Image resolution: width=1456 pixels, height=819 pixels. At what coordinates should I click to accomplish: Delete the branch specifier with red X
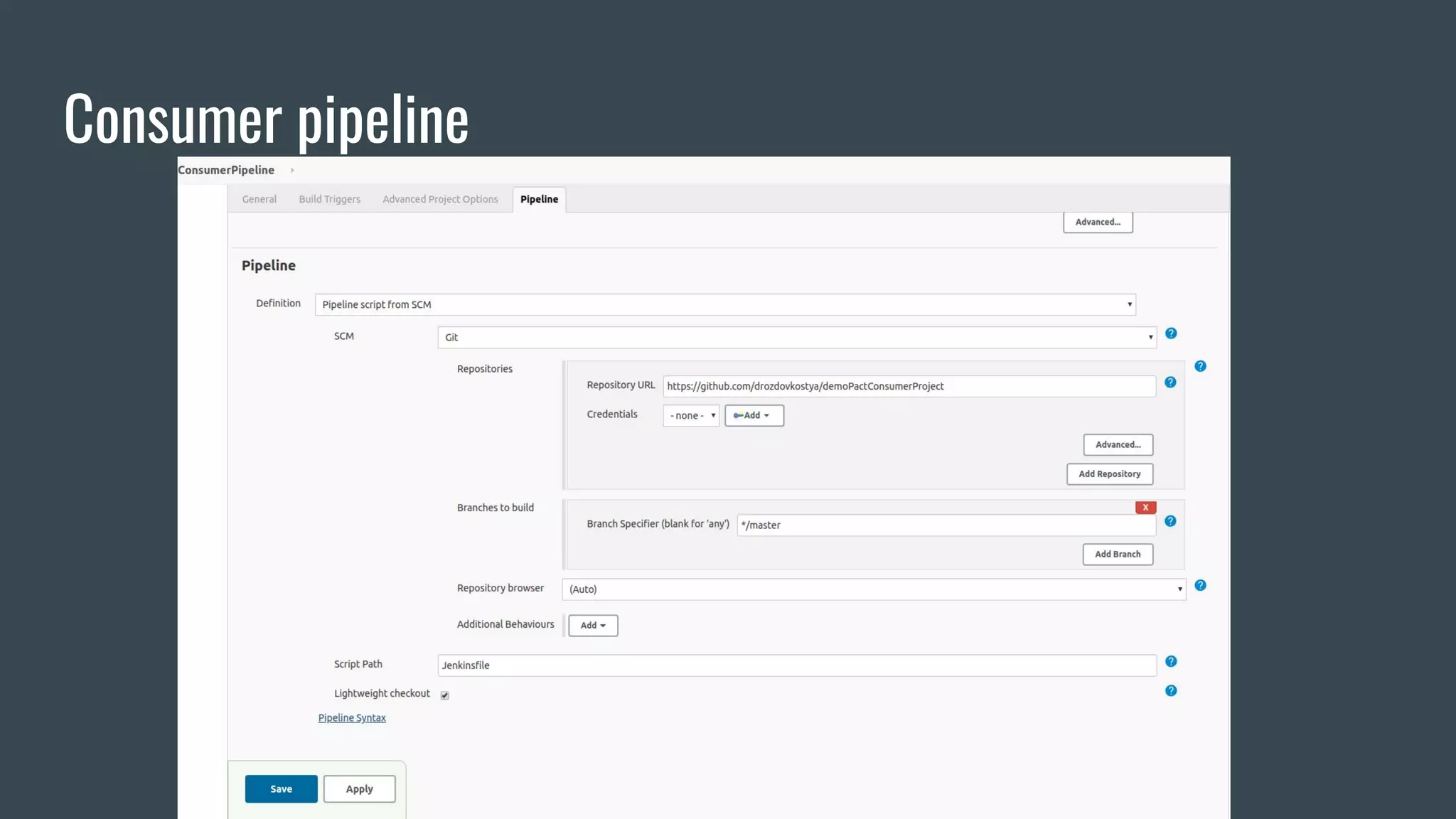point(1145,508)
